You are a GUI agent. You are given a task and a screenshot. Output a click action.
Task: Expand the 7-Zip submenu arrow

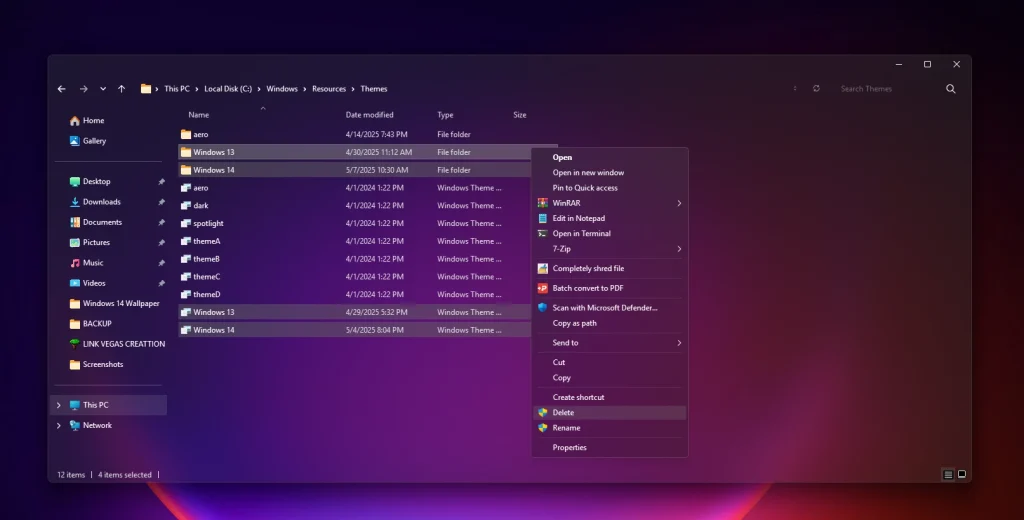679,249
